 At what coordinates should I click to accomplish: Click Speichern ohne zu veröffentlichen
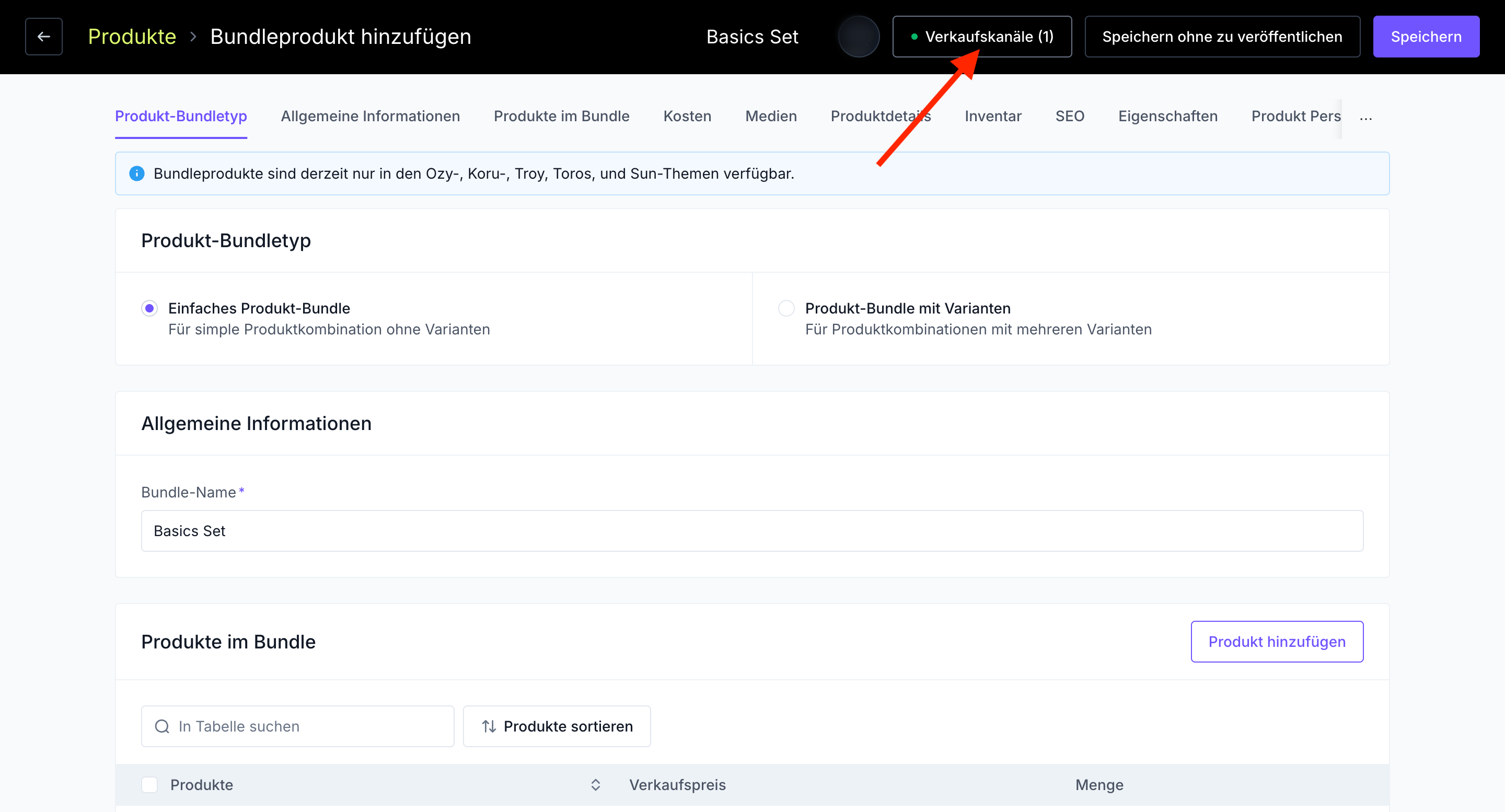(x=1222, y=37)
